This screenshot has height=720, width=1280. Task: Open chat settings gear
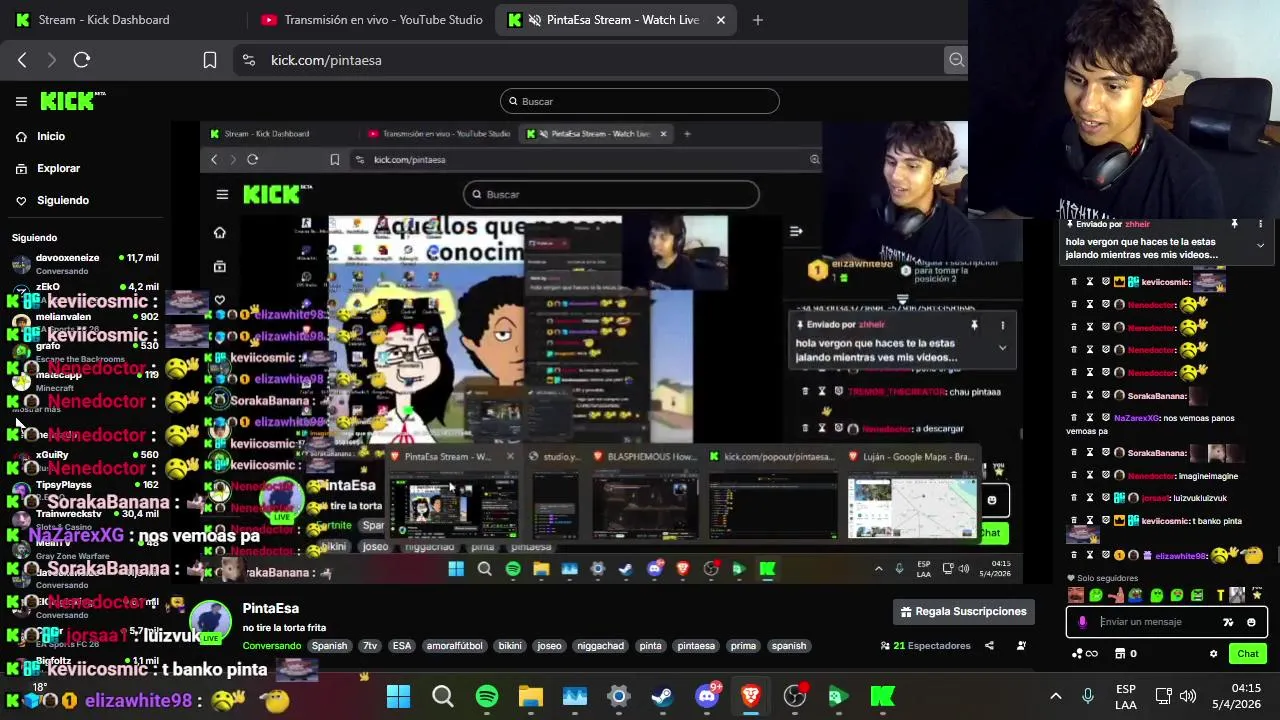[1214, 654]
